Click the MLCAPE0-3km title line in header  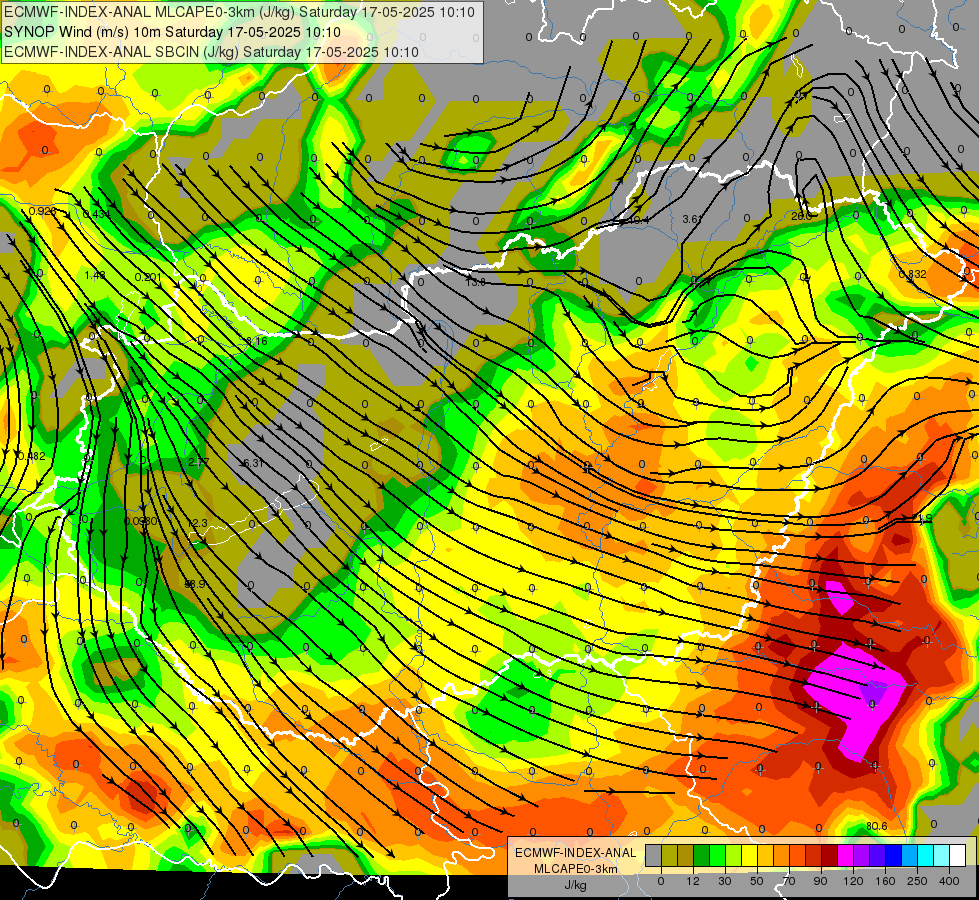239,12
